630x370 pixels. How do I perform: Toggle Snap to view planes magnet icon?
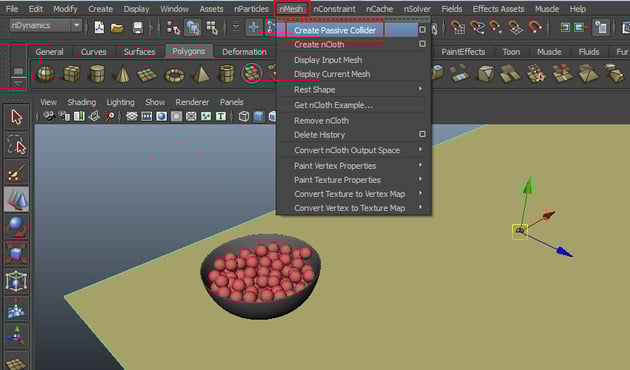pos(515,27)
